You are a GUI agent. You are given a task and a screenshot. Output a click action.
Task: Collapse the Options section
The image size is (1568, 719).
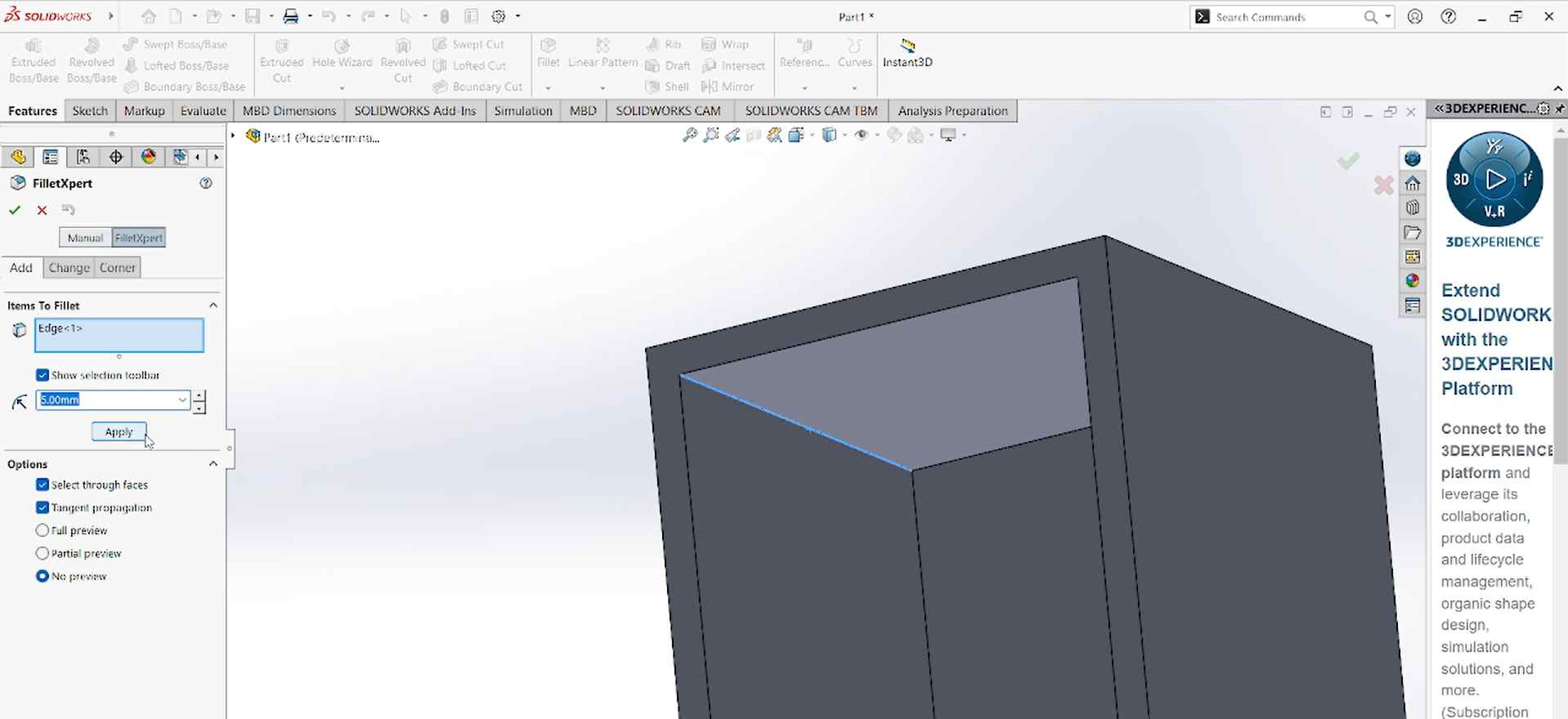213,463
